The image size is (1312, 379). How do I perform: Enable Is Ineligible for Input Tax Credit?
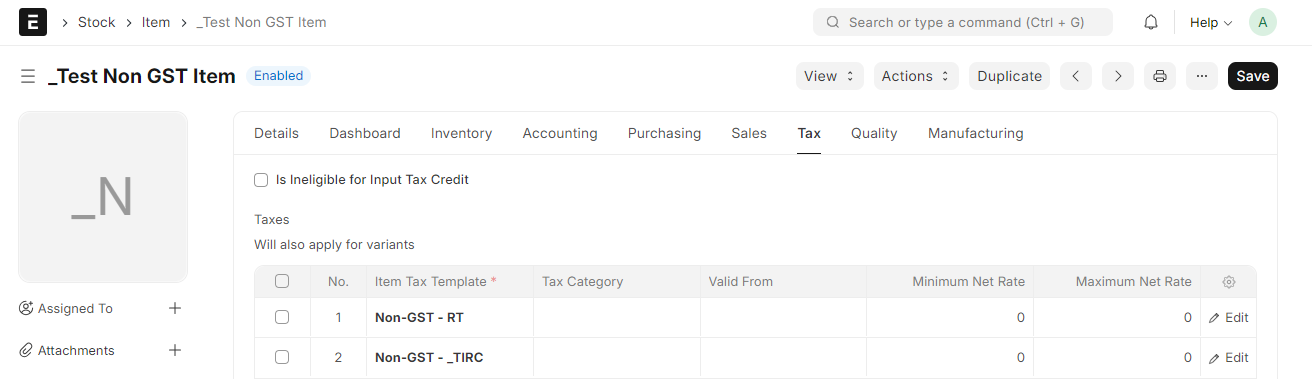pyautogui.click(x=261, y=180)
